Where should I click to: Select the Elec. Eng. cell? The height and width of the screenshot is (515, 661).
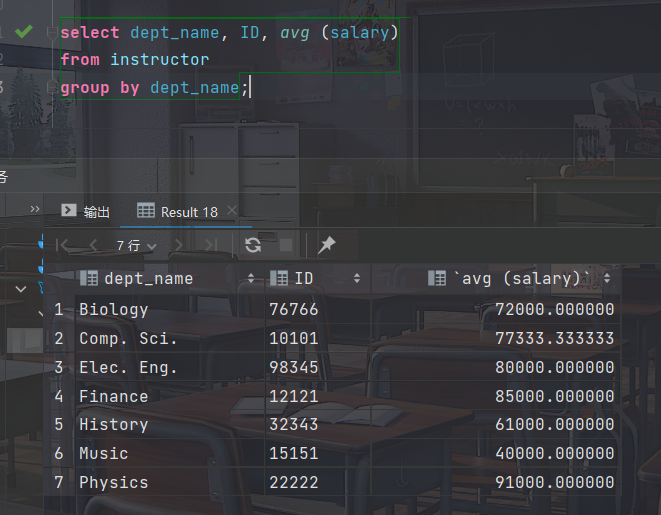[170, 367]
